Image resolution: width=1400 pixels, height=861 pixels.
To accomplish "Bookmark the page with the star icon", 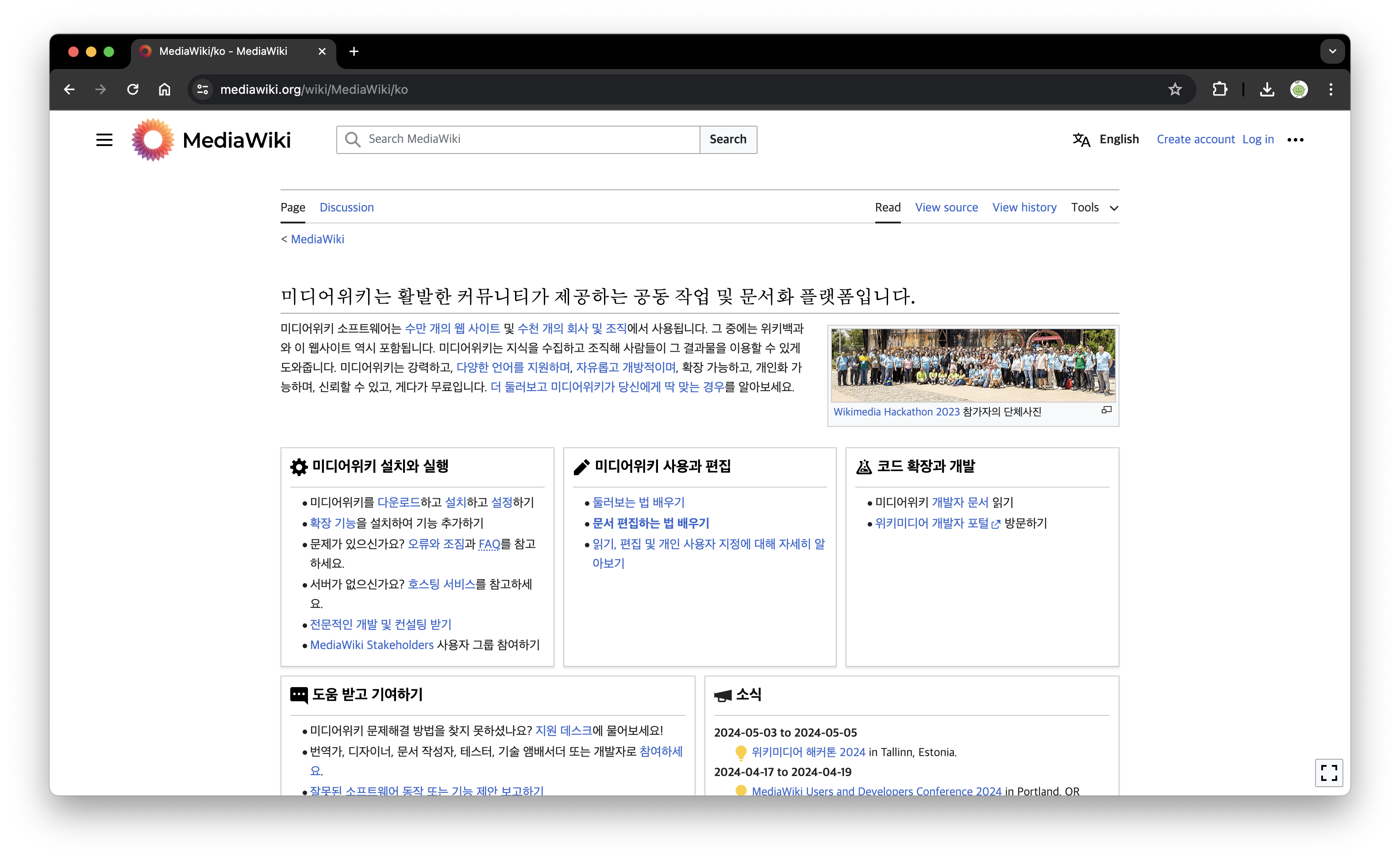I will 1175,89.
